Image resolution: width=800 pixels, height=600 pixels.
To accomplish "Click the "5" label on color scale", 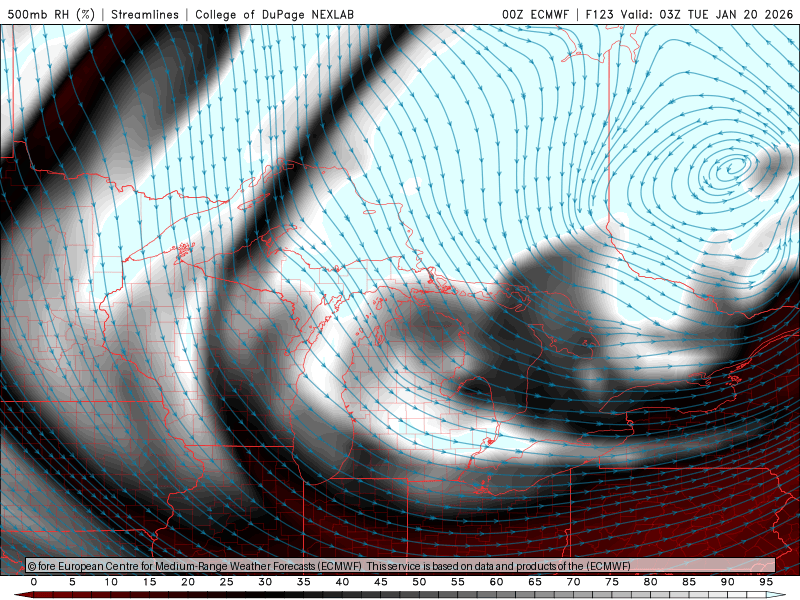I will pyautogui.click(x=72, y=582).
